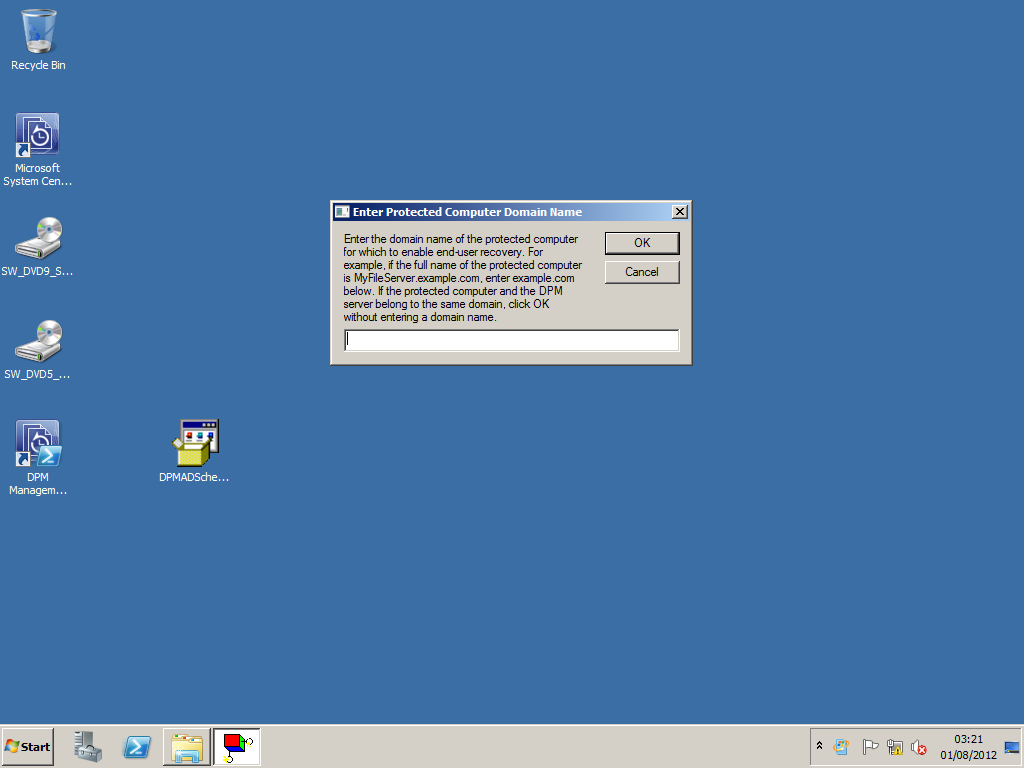Open Windows Explorer from the taskbar
The height and width of the screenshot is (768, 1024).
tap(187, 746)
